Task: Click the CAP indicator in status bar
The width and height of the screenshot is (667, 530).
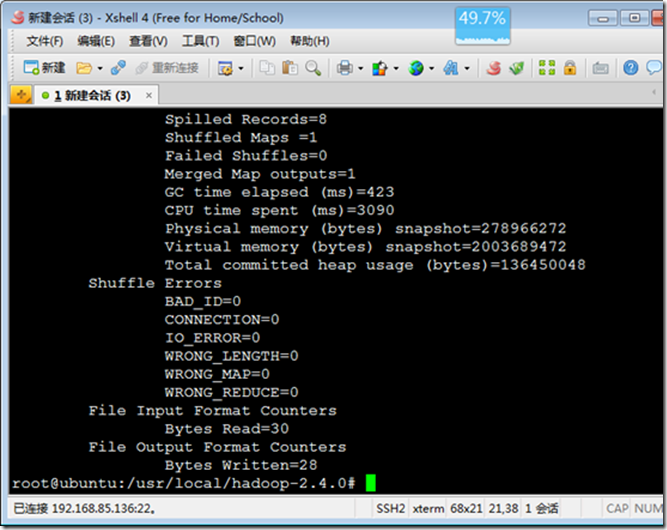Action: point(617,508)
